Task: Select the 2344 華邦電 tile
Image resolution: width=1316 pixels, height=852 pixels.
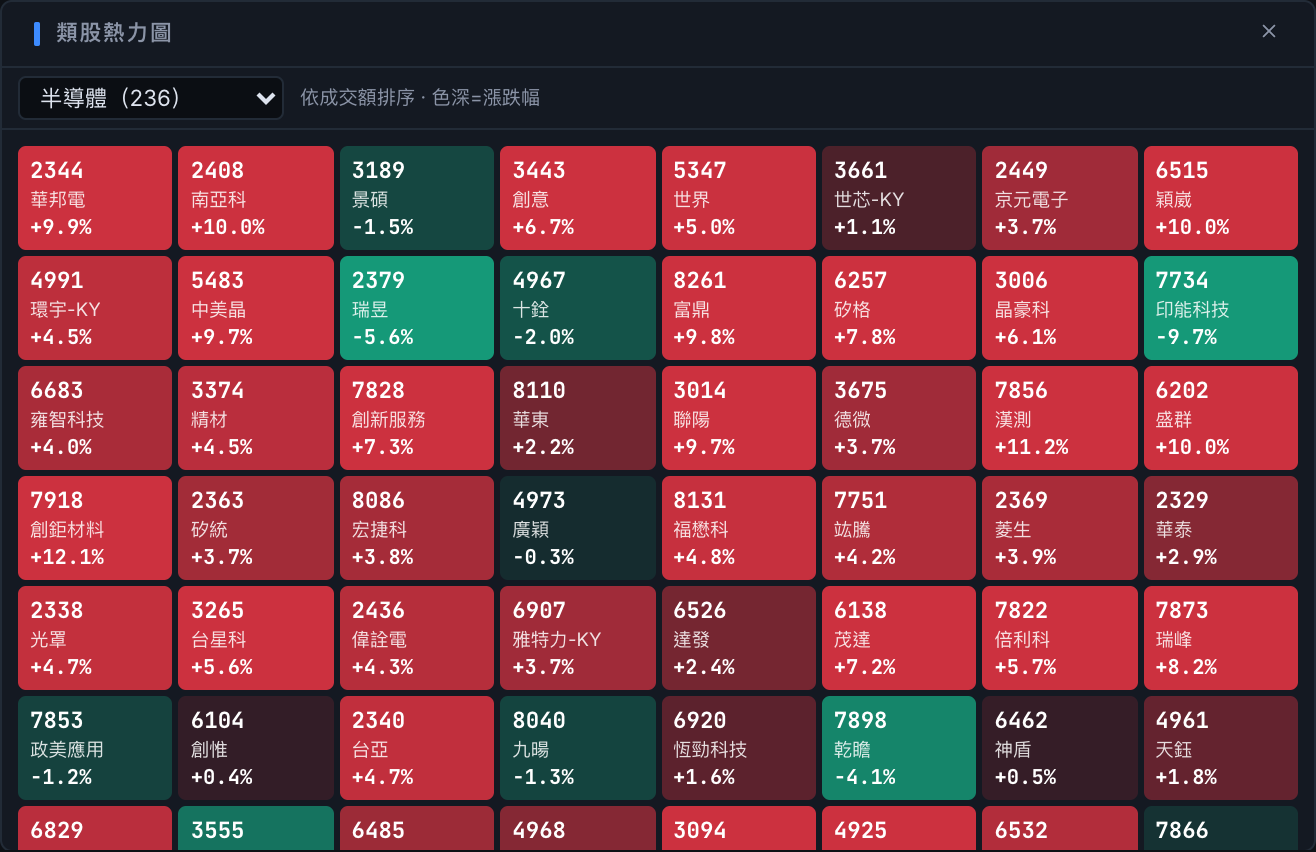Action: 95,198
